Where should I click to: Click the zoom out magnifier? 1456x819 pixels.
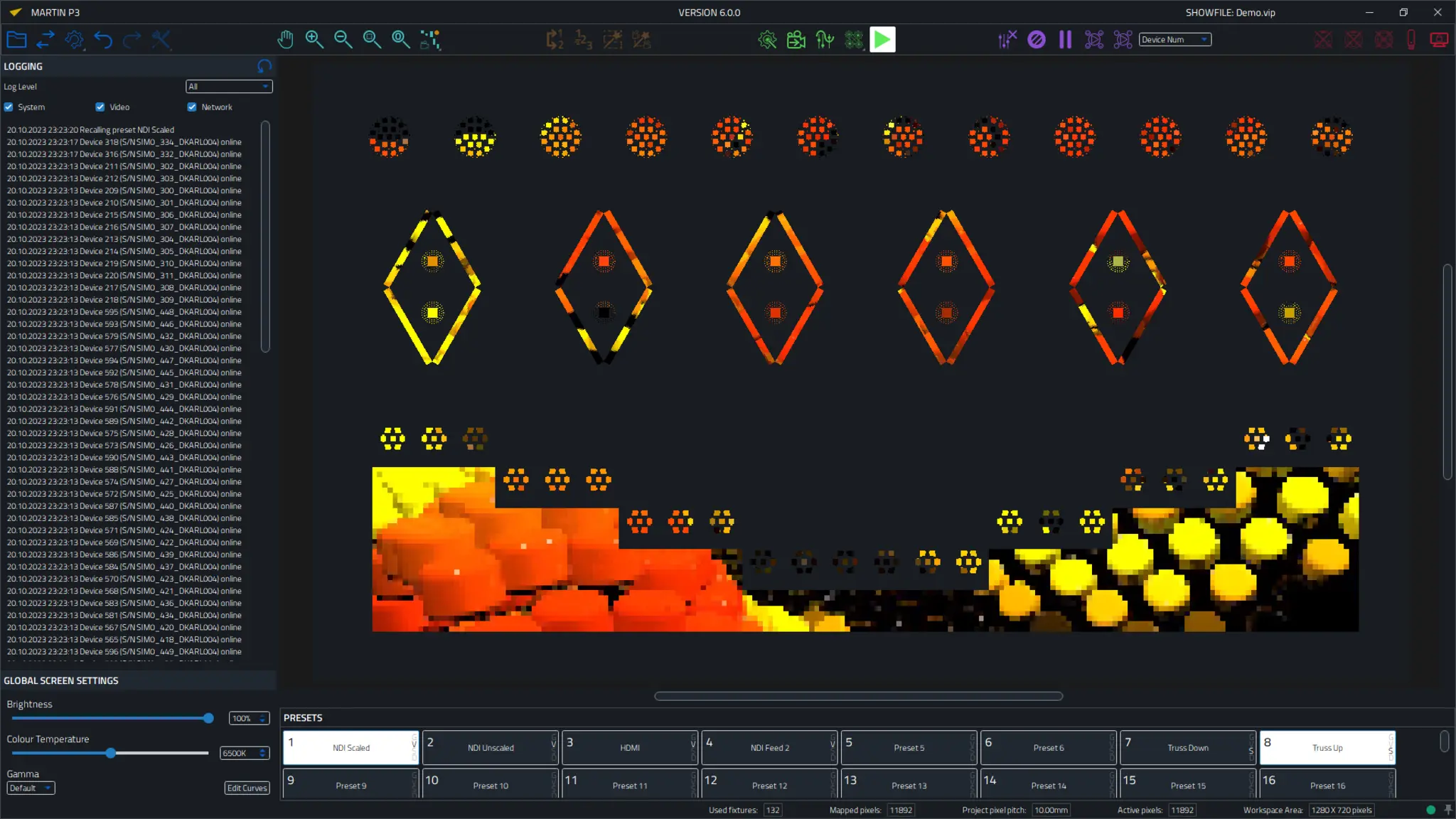click(x=343, y=40)
